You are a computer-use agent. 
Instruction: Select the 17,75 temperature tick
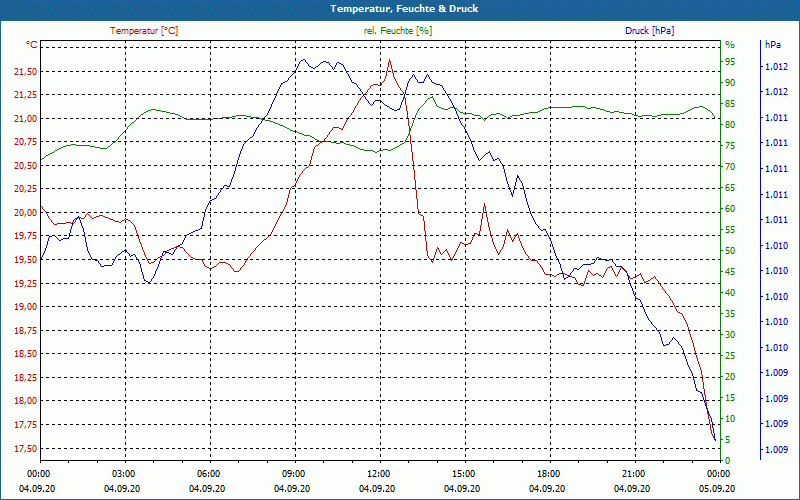26,425
